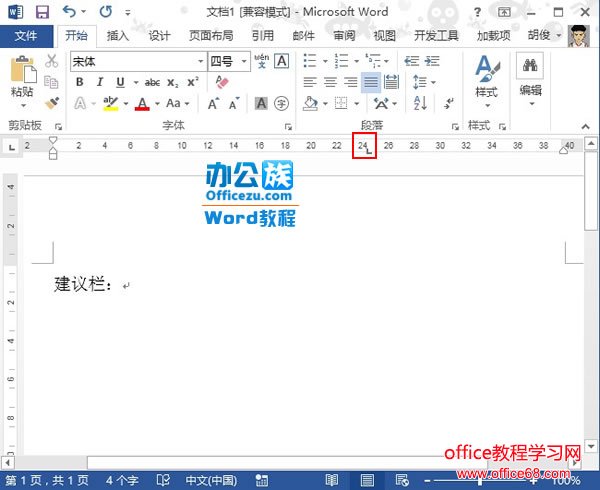Apply enclosed character (circled 字)
This screenshot has width=600, height=490.
pyautogui.click(x=282, y=103)
